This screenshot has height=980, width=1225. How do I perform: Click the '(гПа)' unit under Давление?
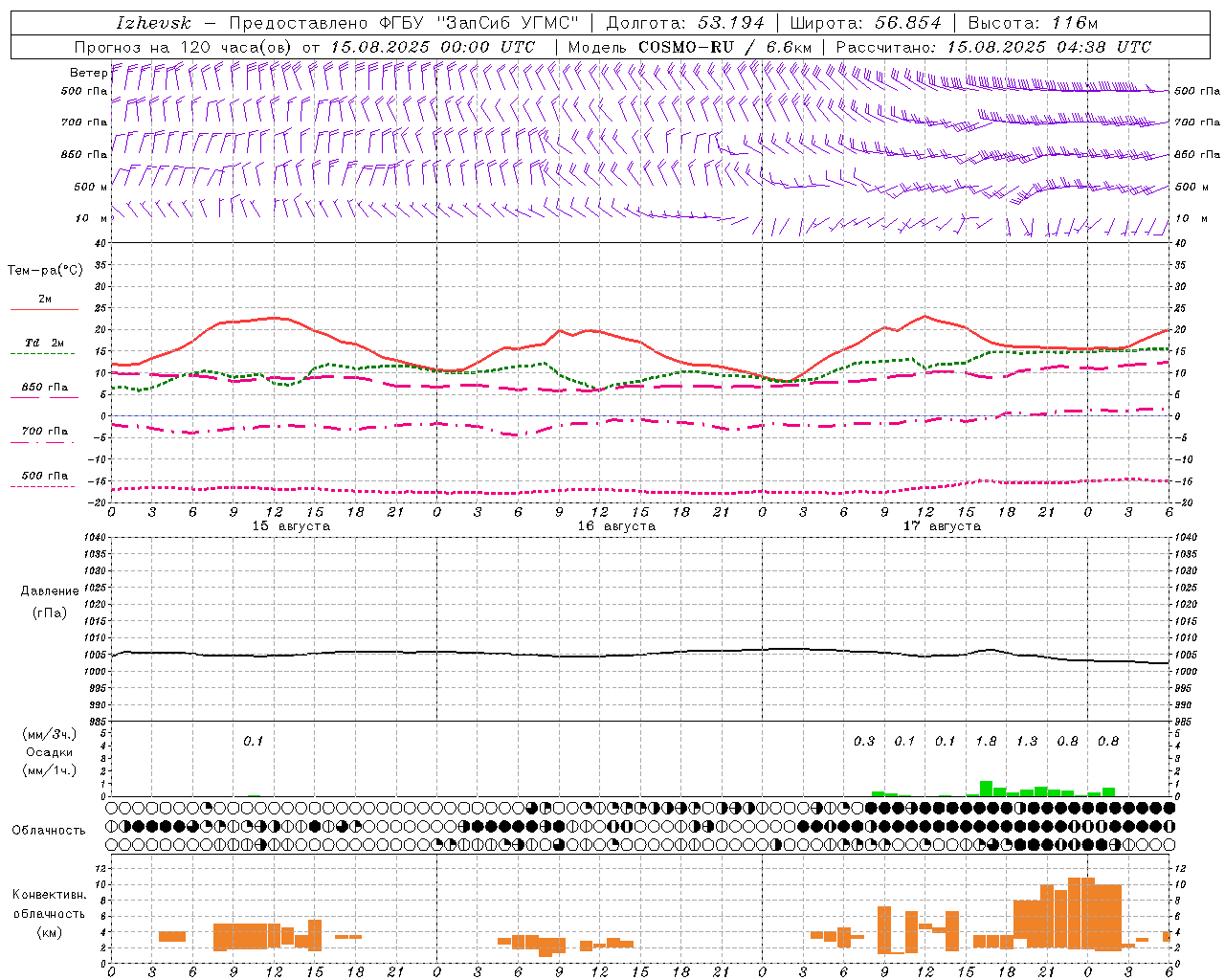click(50, 612)
